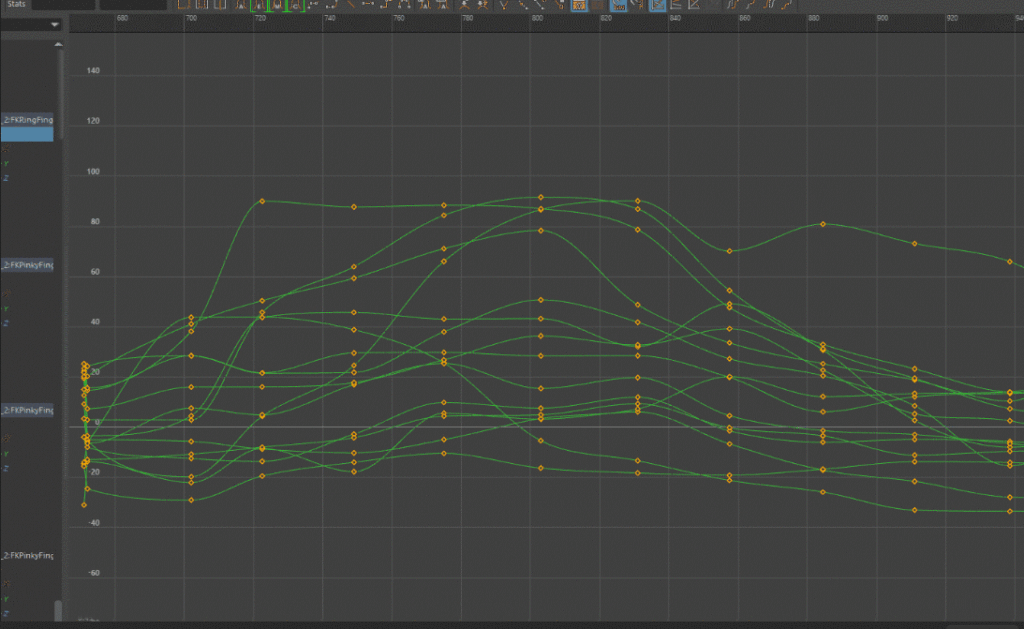Select key at frame 720, value 90
Screen dimensions: 1024x629
[x=262, y=201]
